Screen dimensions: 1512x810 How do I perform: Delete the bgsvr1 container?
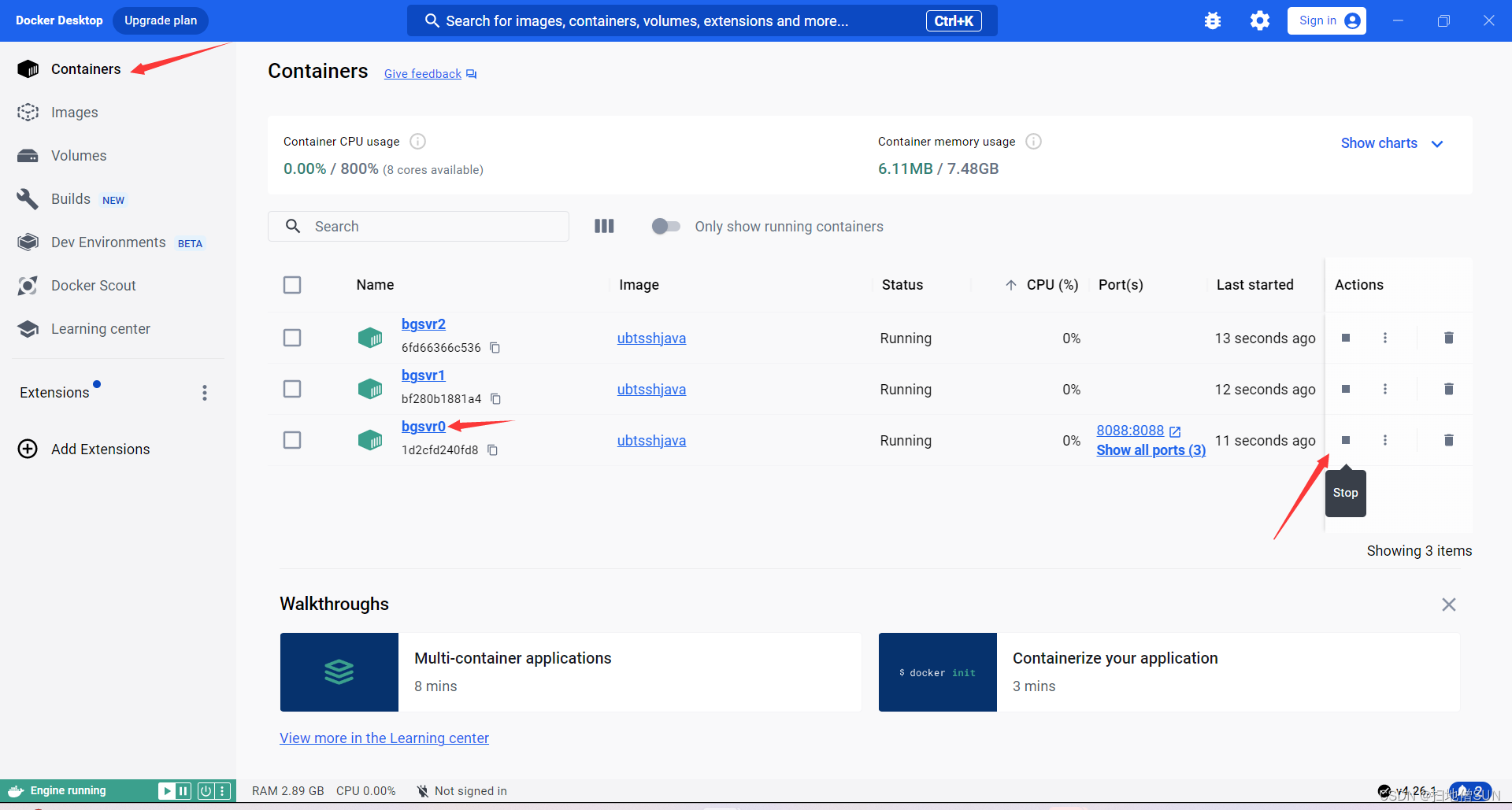(x=1449, y=389)
